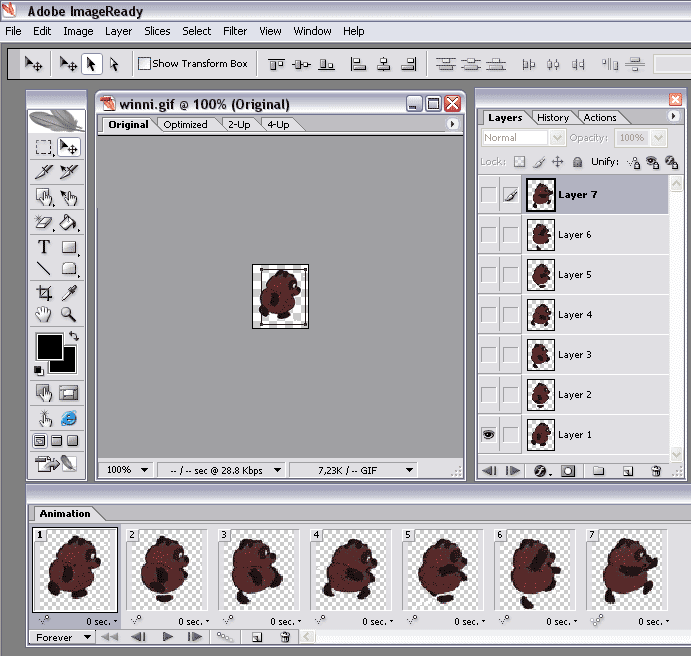The height and width of the screenshot is (656, 691).
Task: Toggle lock all padlock icon
Action: click(x=577, y=162)
